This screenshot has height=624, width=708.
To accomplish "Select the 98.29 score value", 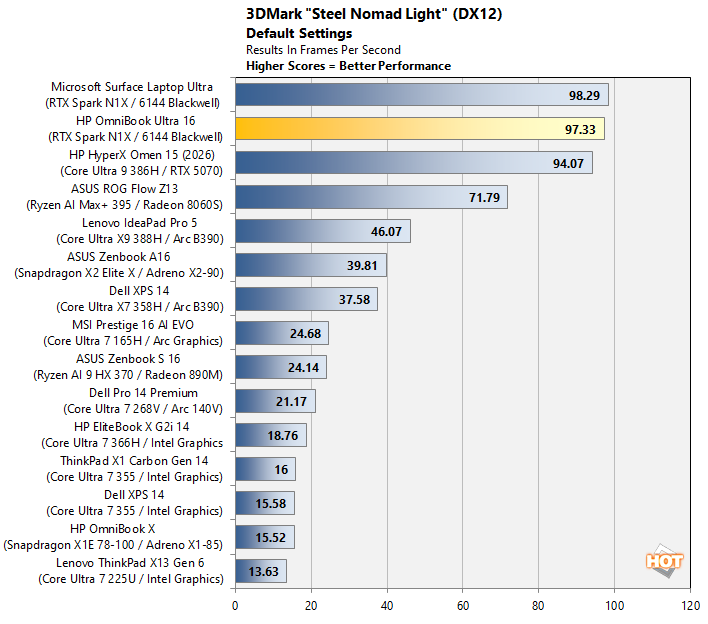I will 584,96.
